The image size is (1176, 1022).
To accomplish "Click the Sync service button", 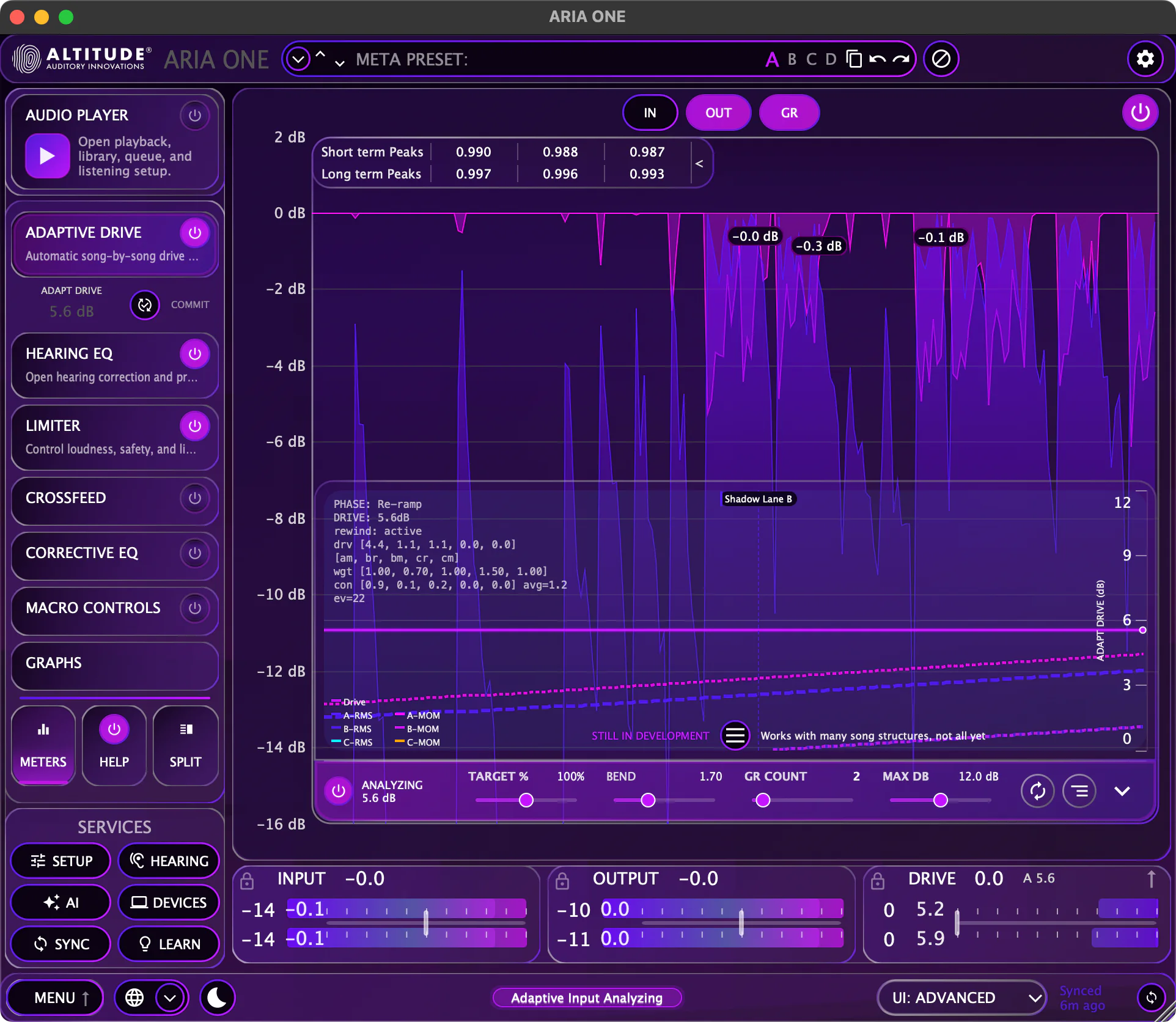I will coord(61,944).
